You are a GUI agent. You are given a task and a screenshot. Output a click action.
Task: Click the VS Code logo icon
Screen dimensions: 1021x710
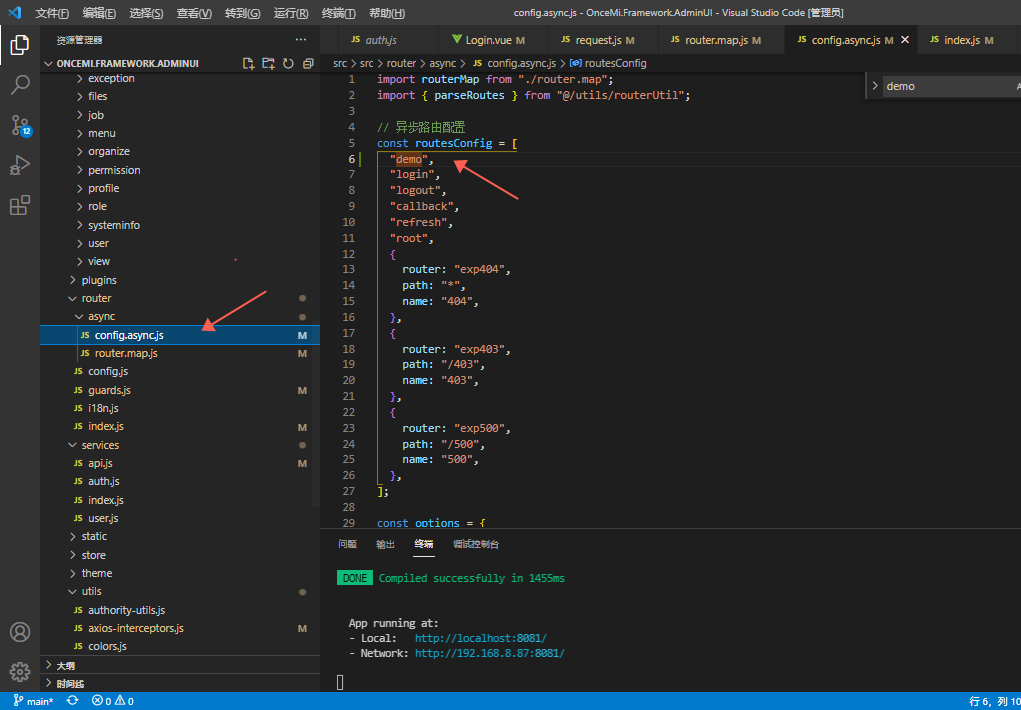pos(14,12)
